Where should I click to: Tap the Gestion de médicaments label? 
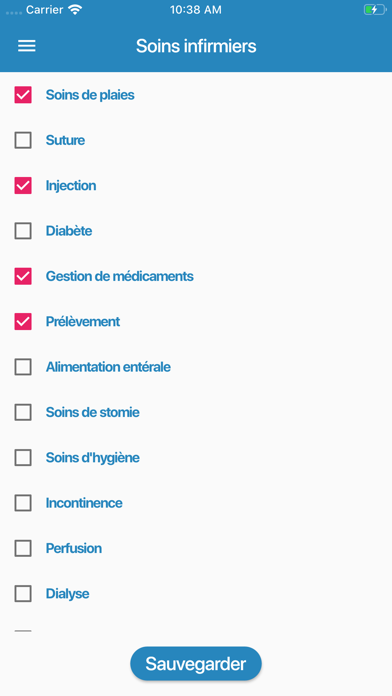(x=120, y=276)
